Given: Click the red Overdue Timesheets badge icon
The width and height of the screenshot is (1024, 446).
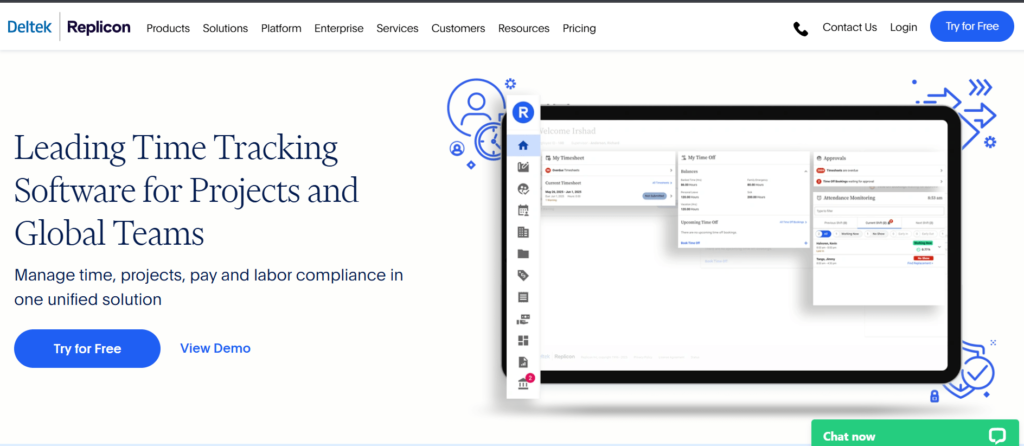Looking at the screenshot, I should coord(548,170).
